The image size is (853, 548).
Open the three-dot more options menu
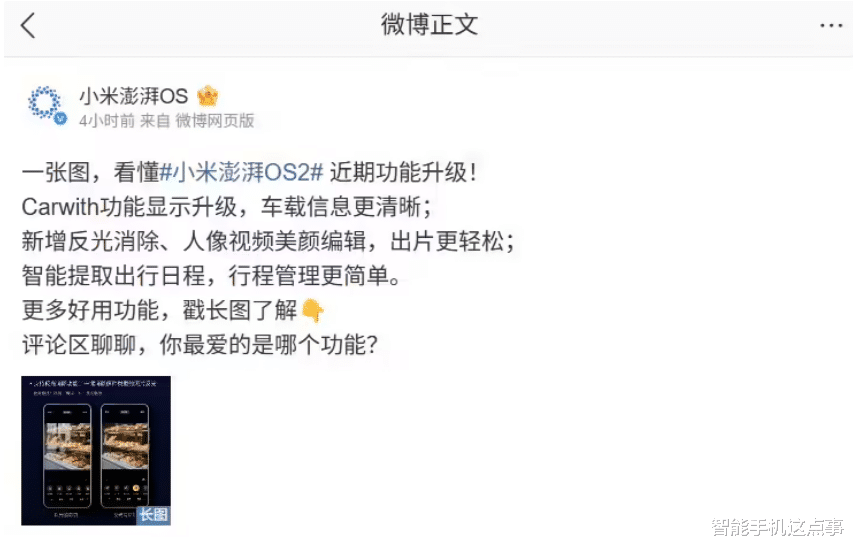831,26
